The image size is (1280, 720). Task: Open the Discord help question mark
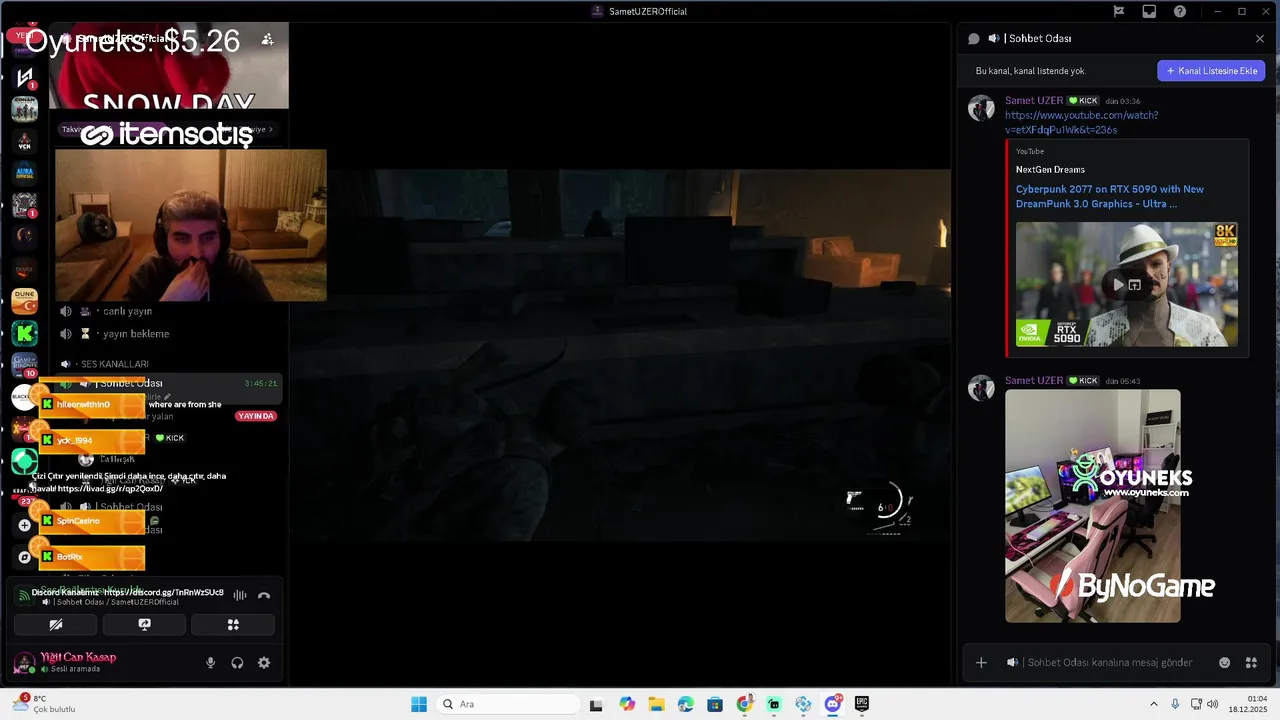point(1180,11)
